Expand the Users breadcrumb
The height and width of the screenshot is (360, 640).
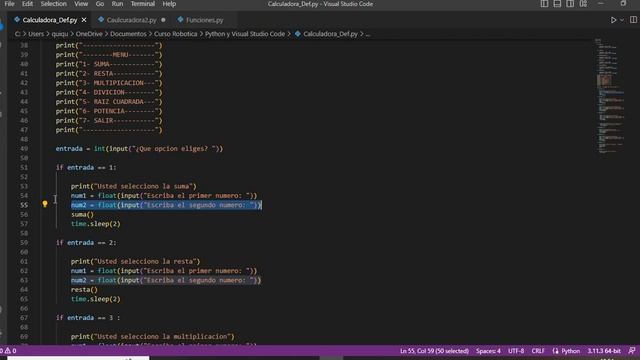[36, 34]
